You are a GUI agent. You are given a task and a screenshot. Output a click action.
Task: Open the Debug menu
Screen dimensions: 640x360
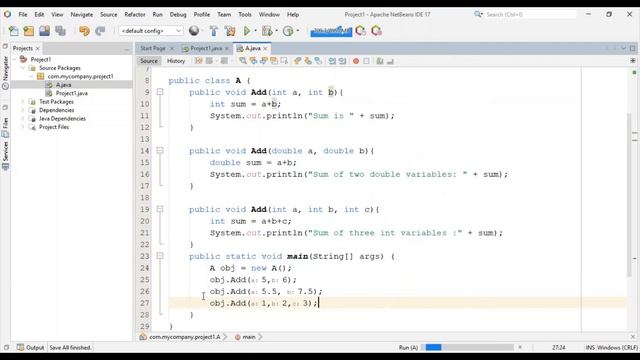(178, 14)
